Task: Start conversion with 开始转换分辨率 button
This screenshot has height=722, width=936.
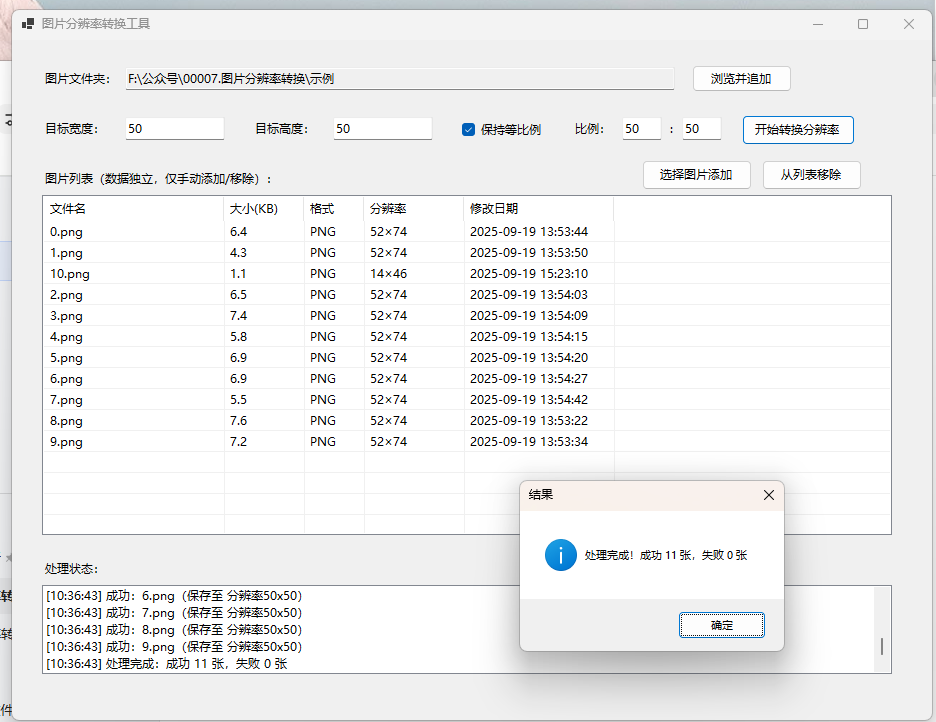Action: (798, 129)
